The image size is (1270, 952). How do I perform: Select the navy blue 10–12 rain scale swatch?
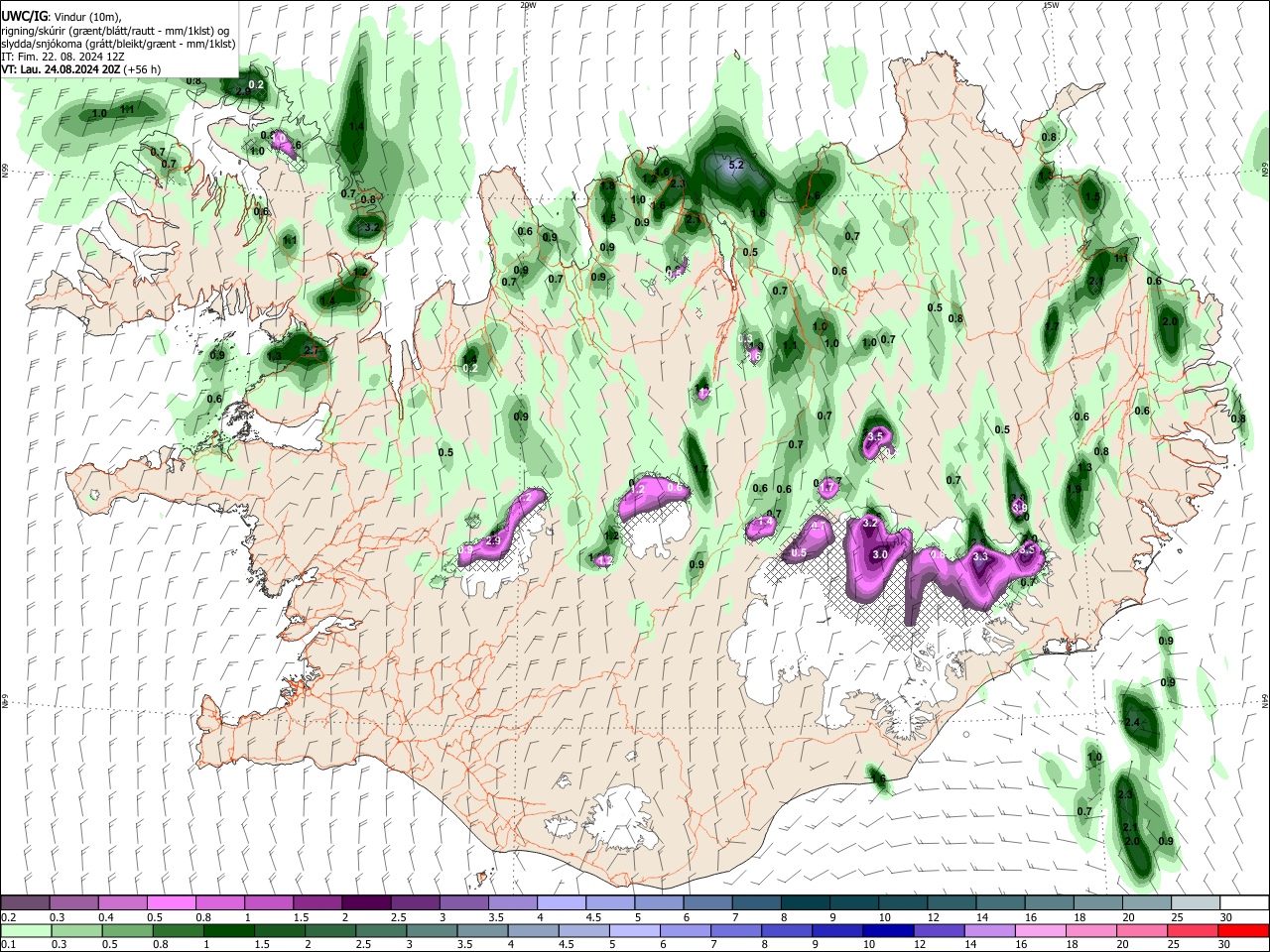click(x=890, y=931)
